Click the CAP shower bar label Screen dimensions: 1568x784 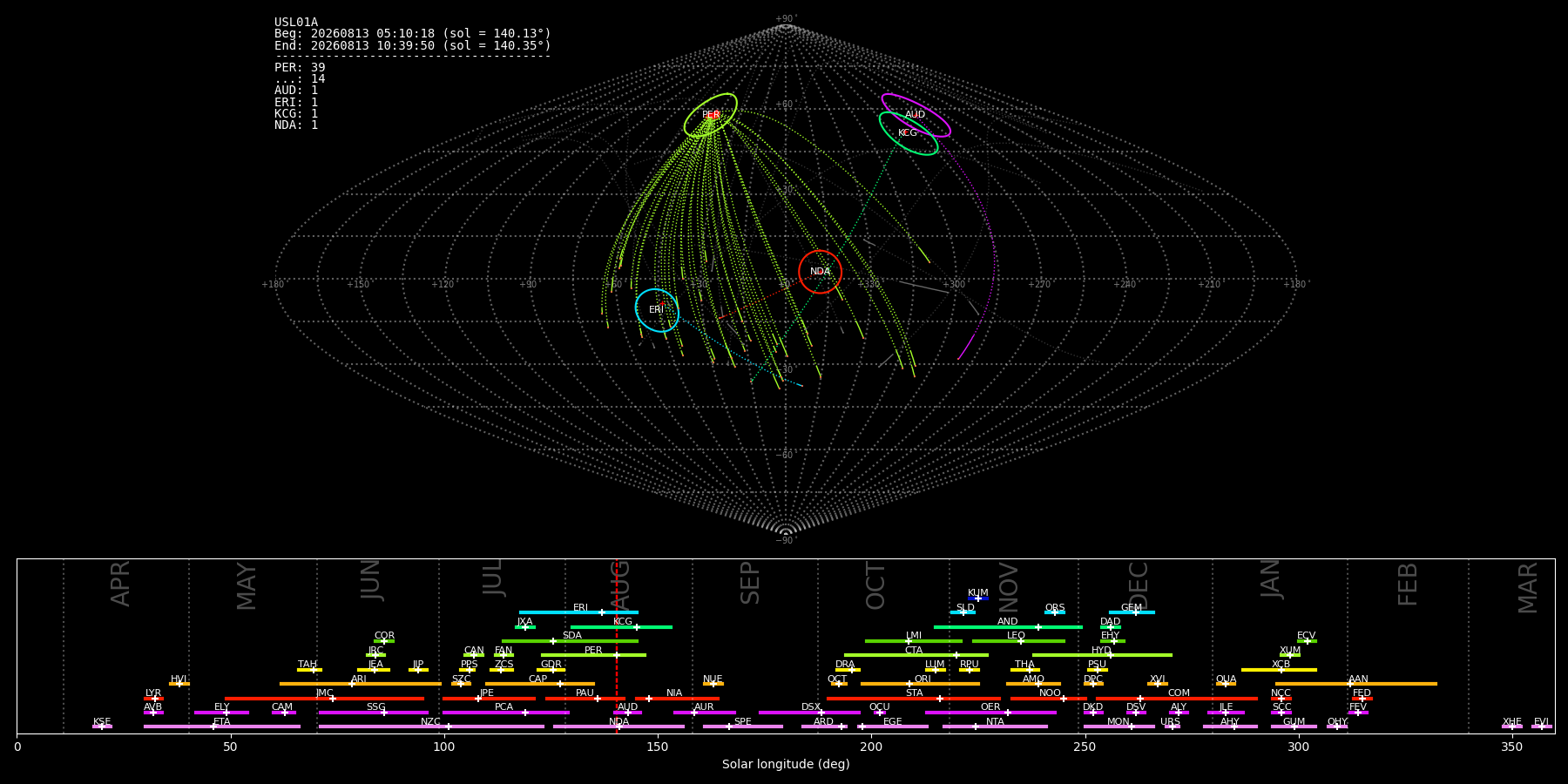pos(538,679)
